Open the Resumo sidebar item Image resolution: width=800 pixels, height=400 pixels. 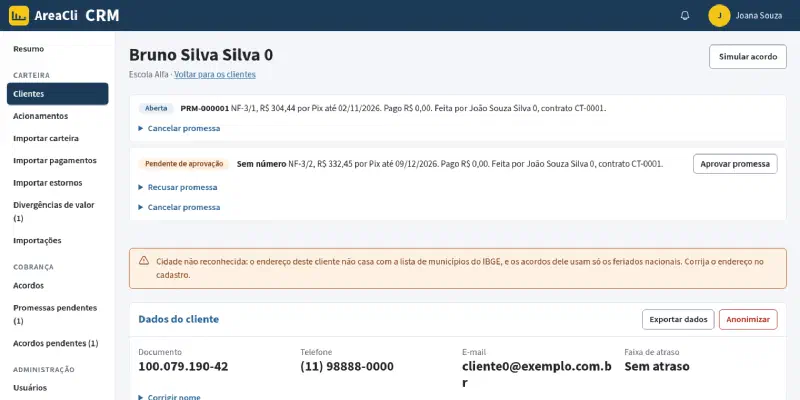coord(29,49)
